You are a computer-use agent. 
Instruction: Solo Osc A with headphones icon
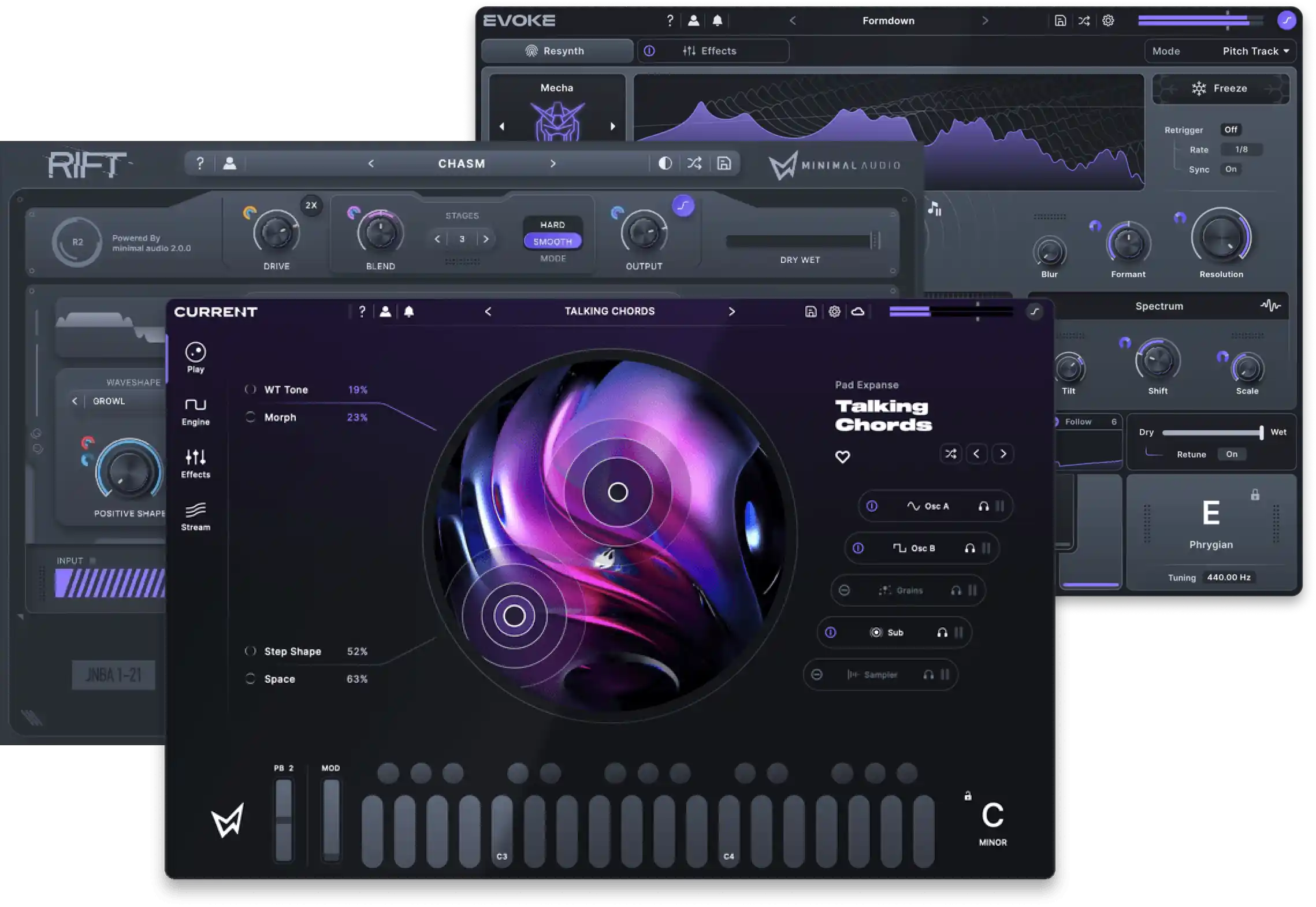[x=983, y=506]
